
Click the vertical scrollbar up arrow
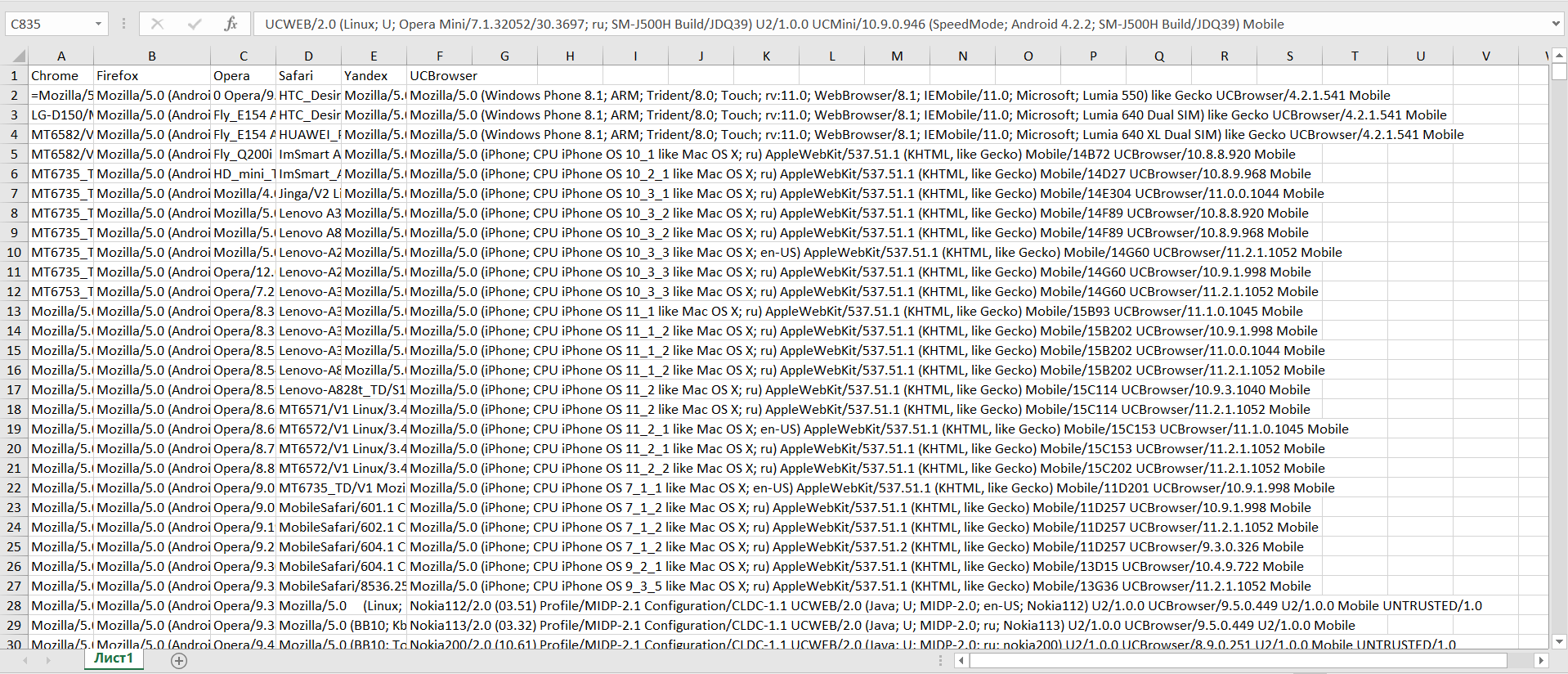pyautogui.click(x=1558, y=56)
